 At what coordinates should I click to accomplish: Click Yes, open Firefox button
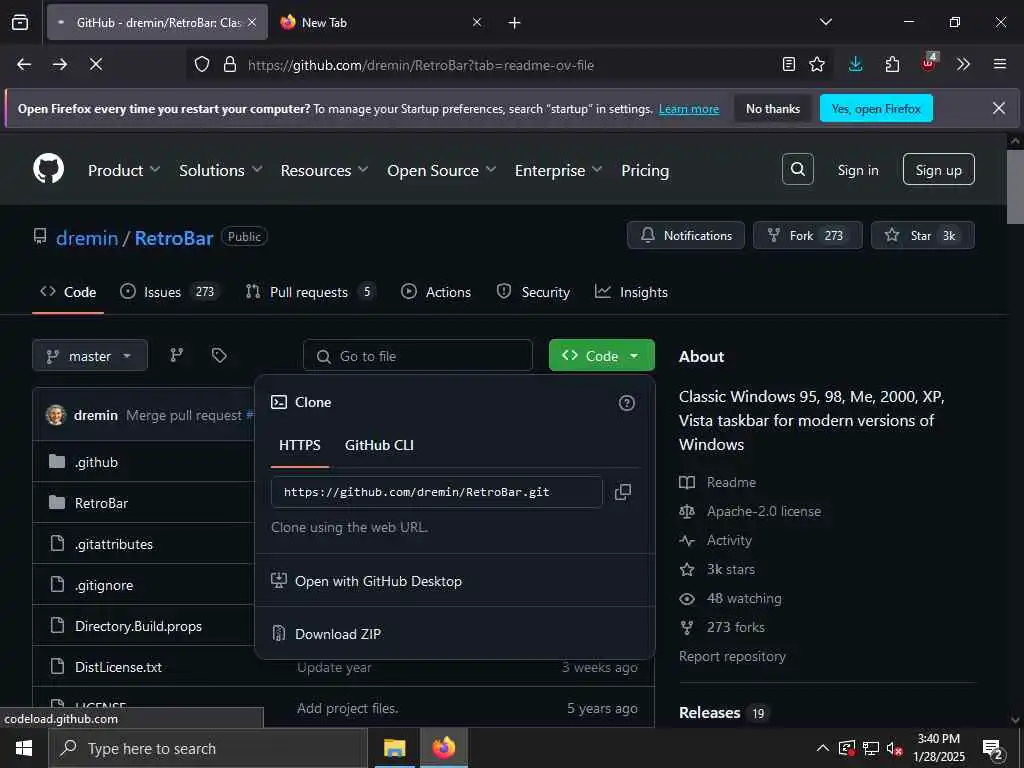[876, 108]
